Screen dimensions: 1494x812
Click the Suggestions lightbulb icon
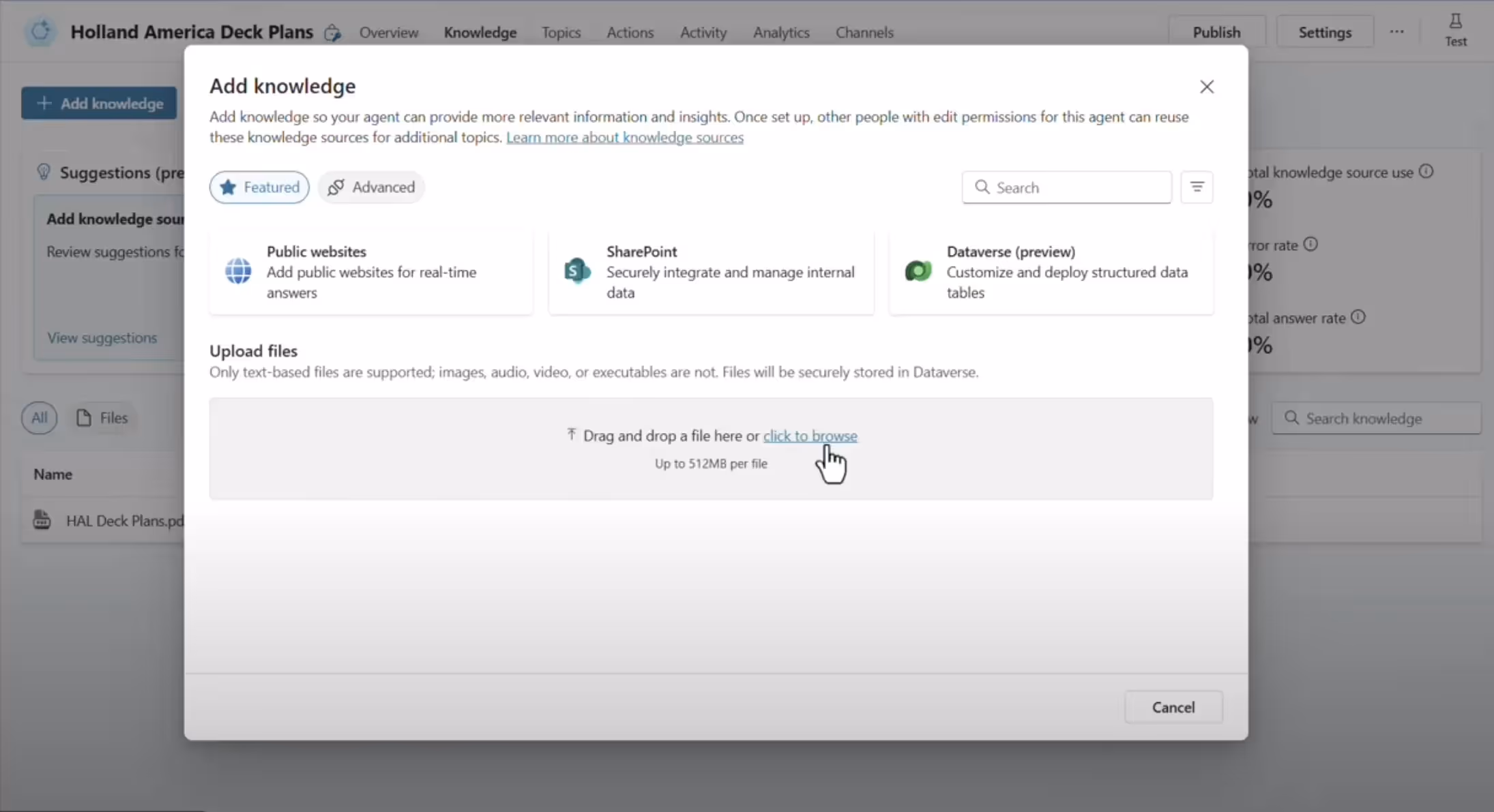(44, 172)
